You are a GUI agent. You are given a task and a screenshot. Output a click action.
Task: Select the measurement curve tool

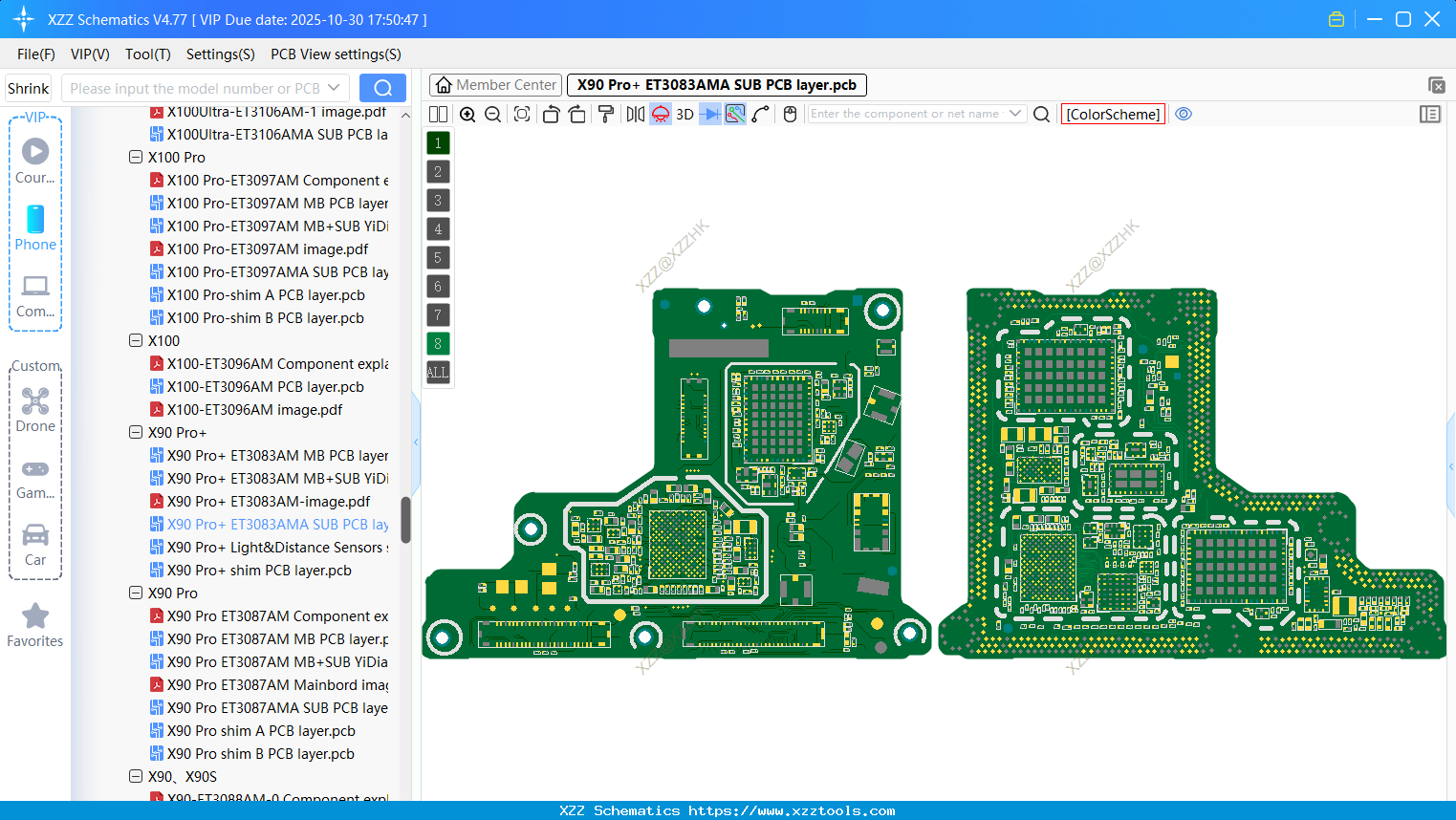760,114
